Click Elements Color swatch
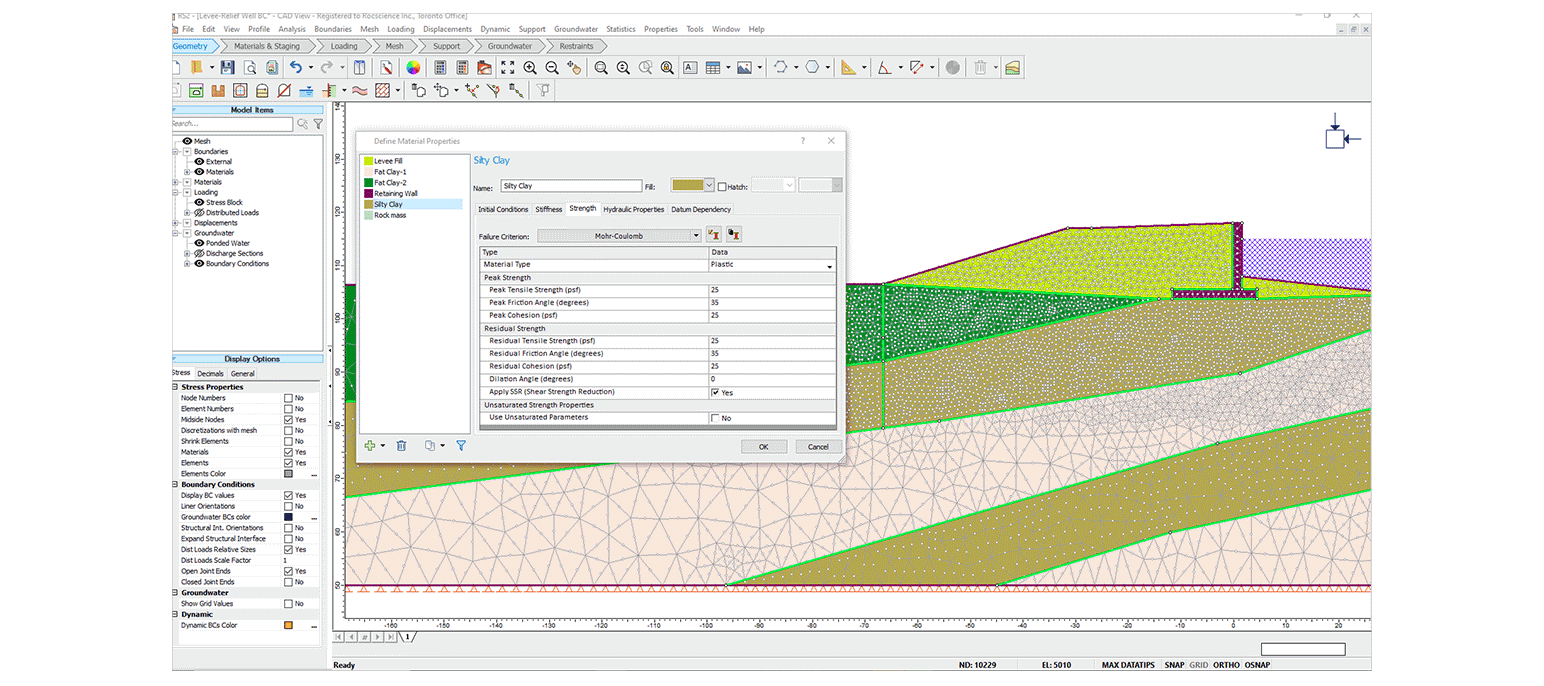The image size is (1544, 686). 288,474
